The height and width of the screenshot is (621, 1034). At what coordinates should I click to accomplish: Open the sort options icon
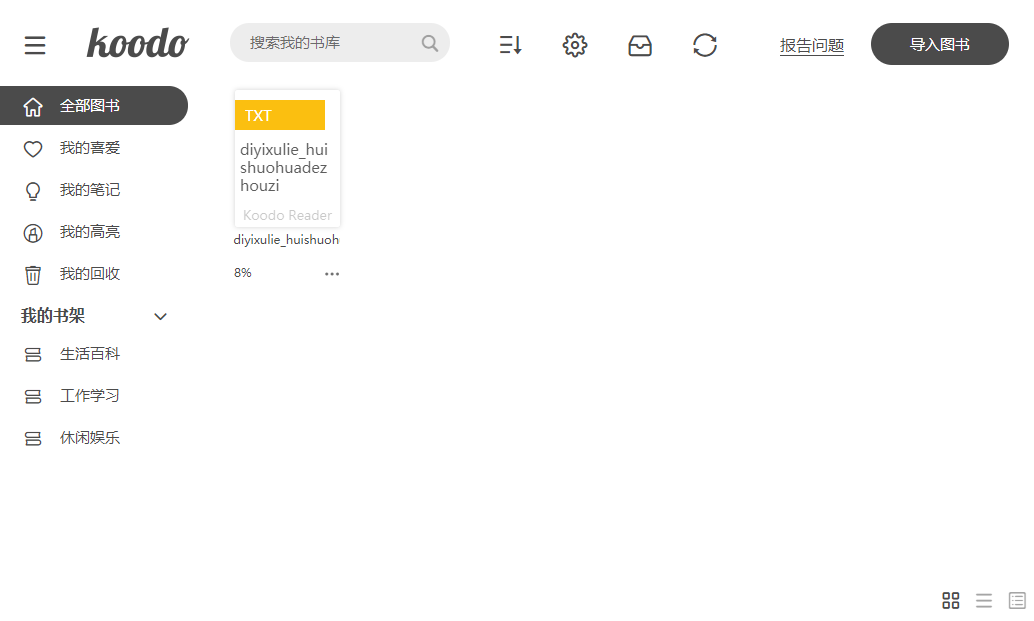pos(509,44)
